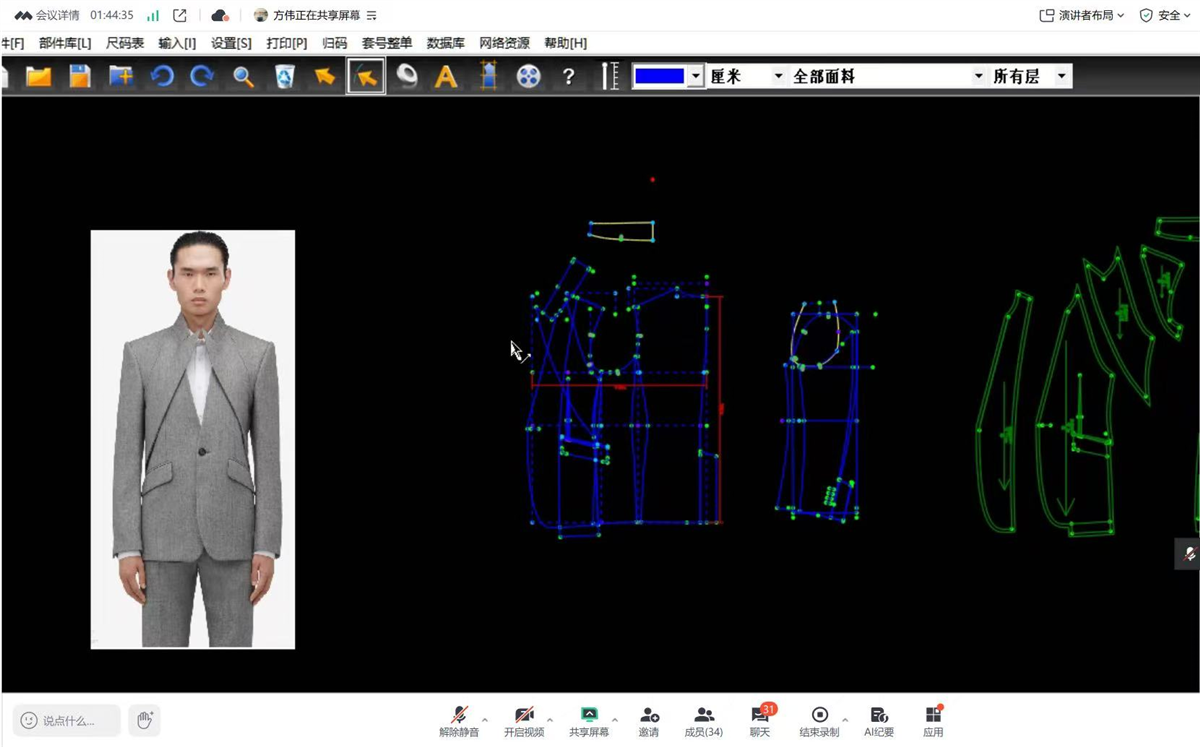Open help via question mark icon
This screenshot has height=747, width=1200.
pos(568,76)
